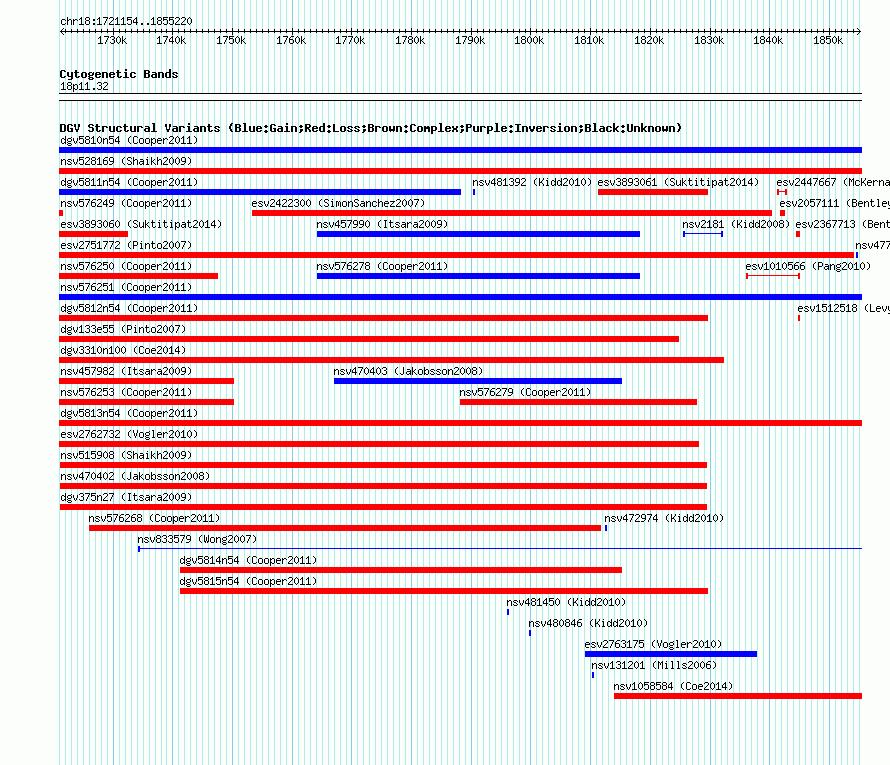
Task: Click nsv481392 (Kidd2010) label
Action: 532,182
